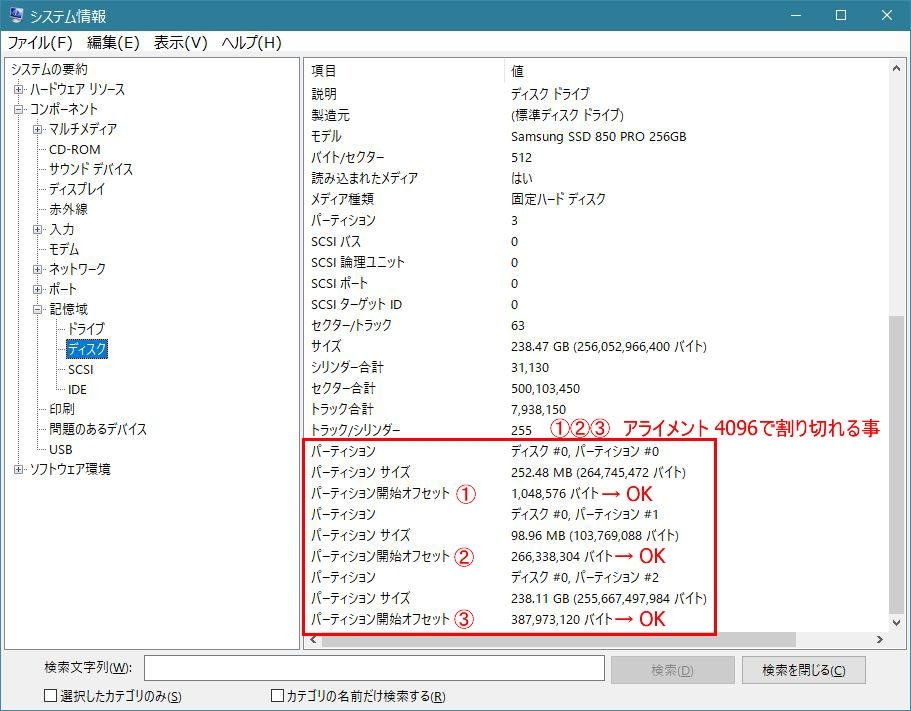The width and height of the screenshot is (911, 711).
Task: Collapse the 記憶域 tree node
Action: coord(38,310)
